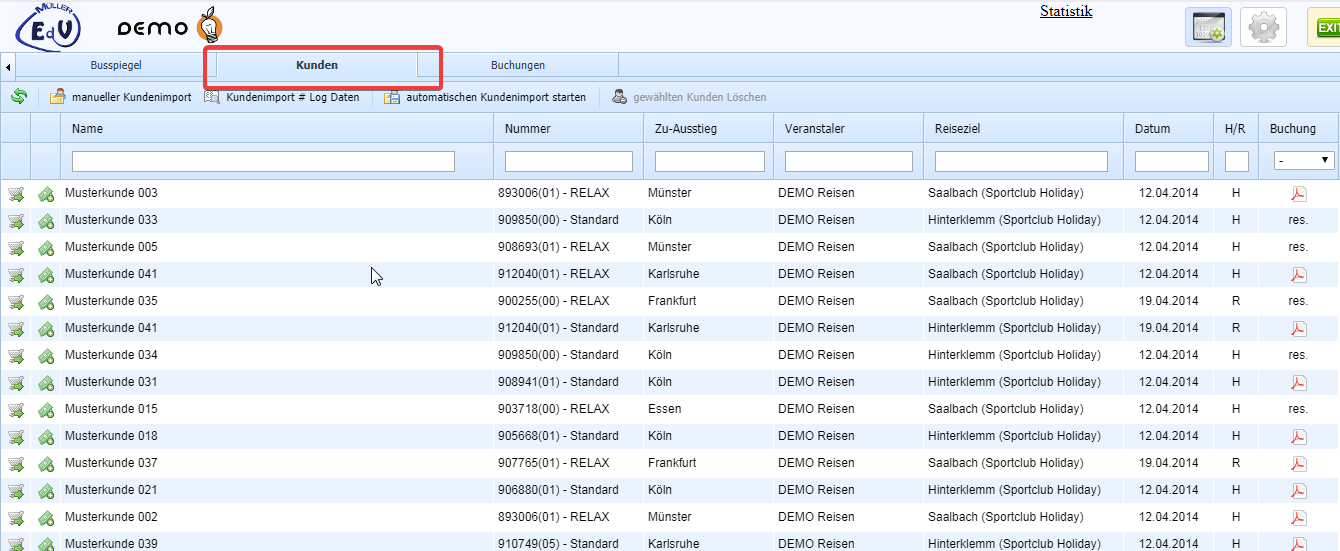Collapse tab strip with the left arrow

[x=8, y=66]
